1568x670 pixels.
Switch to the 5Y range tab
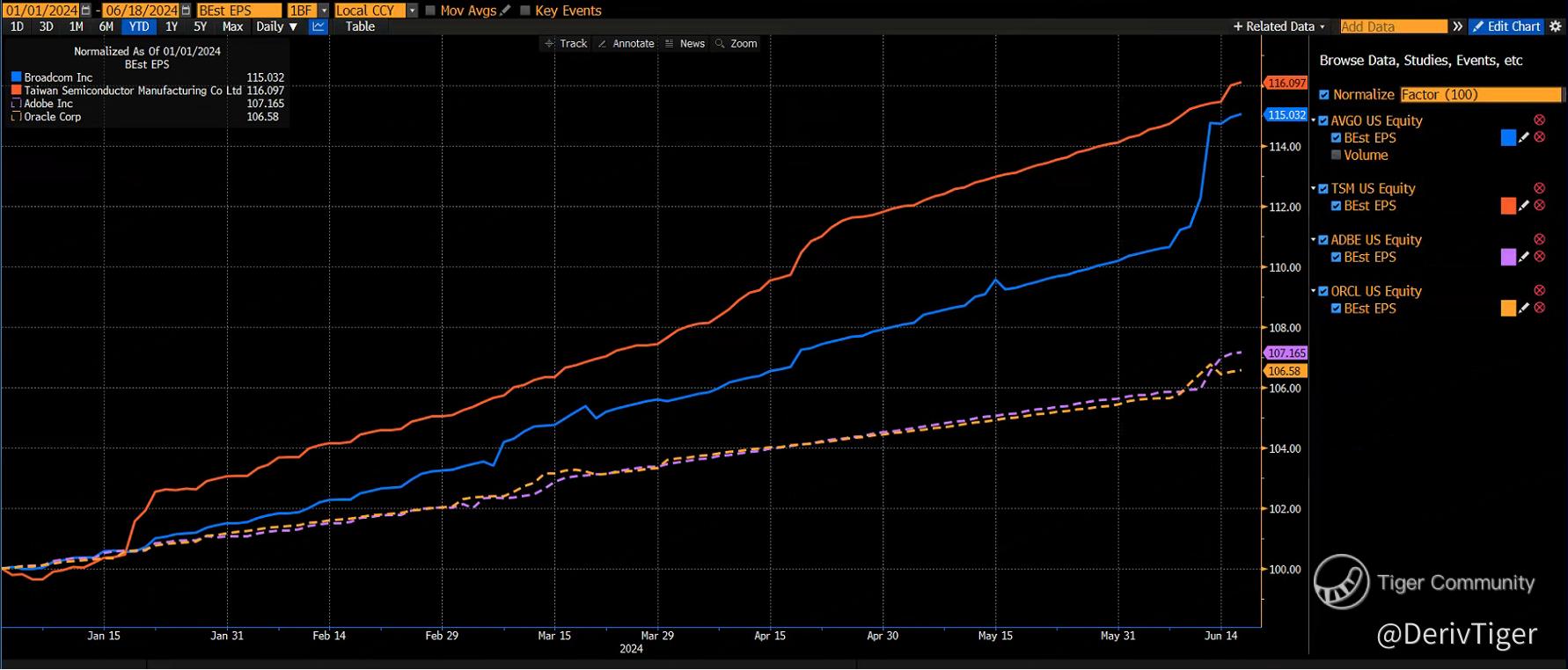pyautogui.click(x=200, y=26)
